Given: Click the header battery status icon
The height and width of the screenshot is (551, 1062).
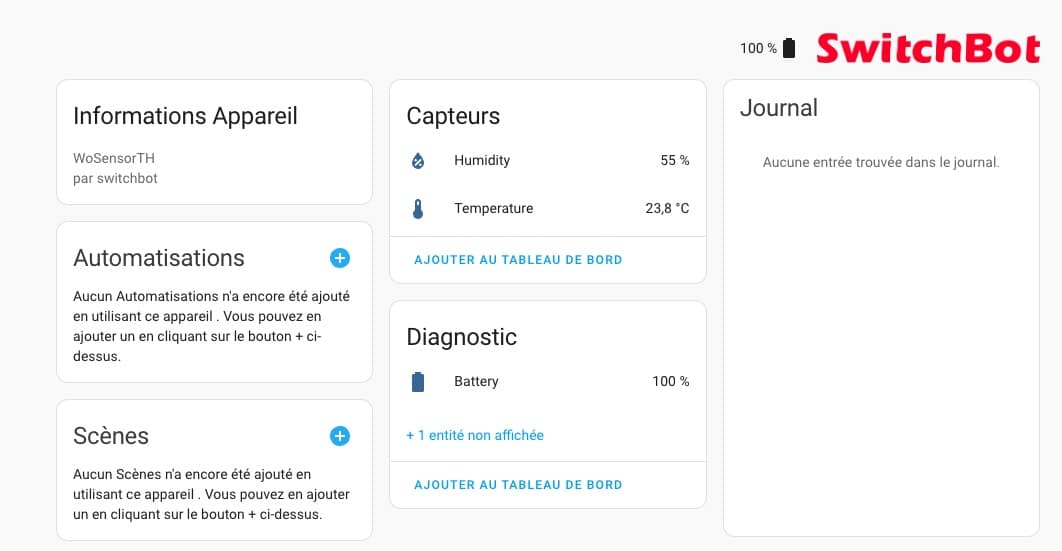Looking at the screenshot, I should pyautogui.click(x=789, y=48).
